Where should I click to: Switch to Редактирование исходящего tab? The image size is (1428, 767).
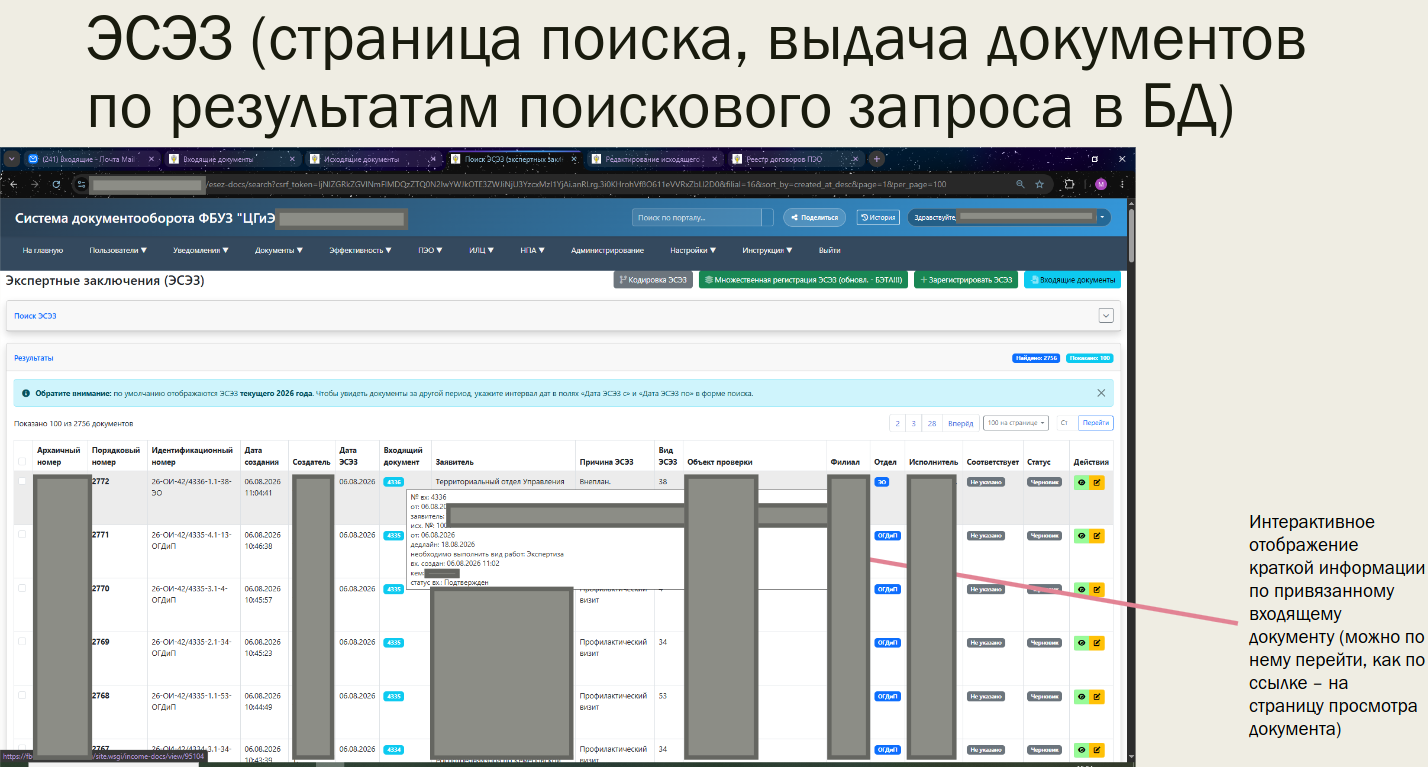point(654,159)
